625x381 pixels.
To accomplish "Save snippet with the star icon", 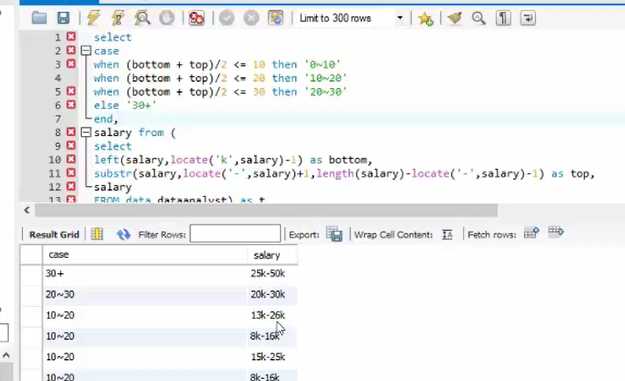I will [425, 18].
